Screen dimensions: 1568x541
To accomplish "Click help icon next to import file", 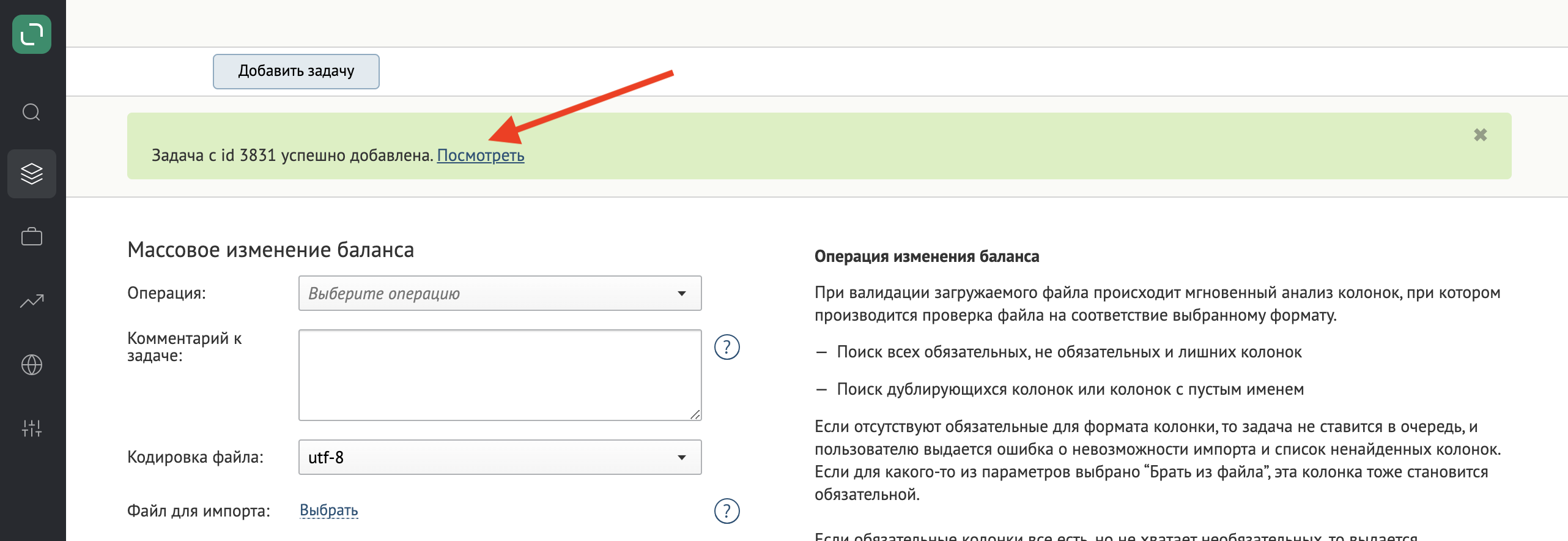I will (x=727, y=511).
